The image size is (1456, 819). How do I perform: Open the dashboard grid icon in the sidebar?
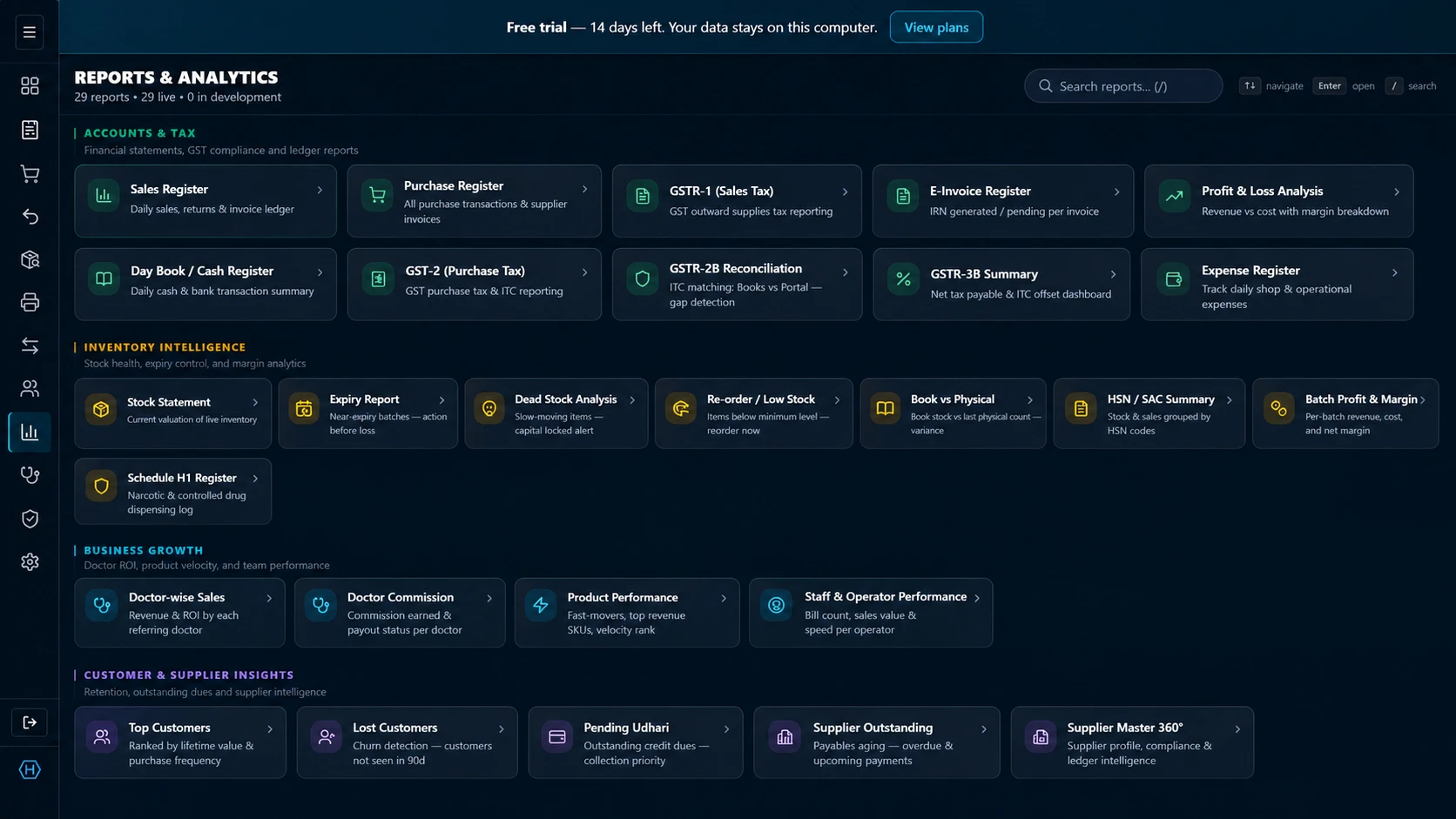click(x=30, y=85)
